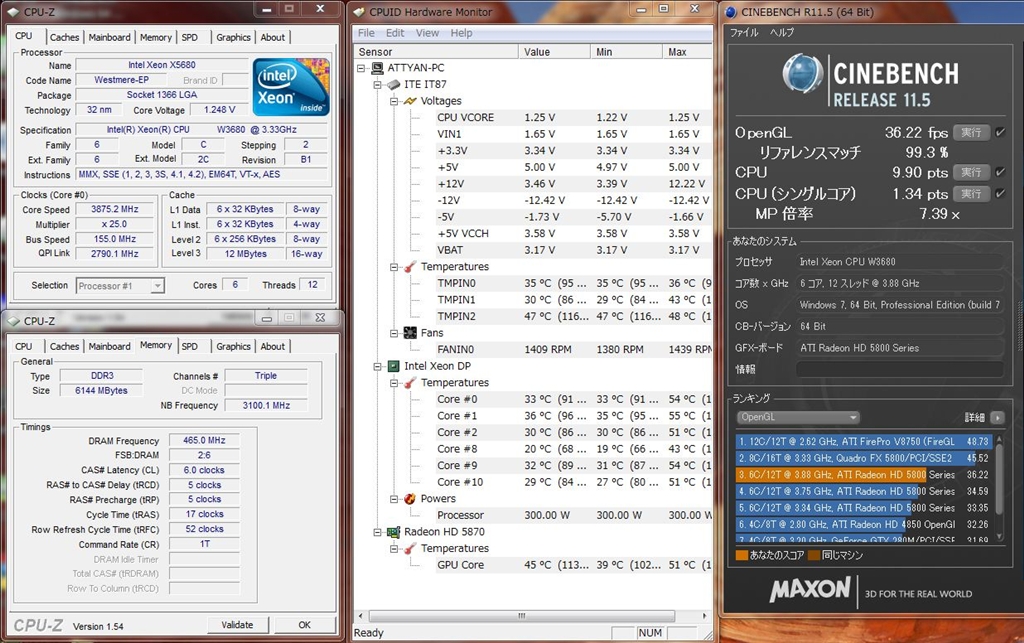Click the DRAM Frequency value 465.0 MHz
The image size is (1024, 643).
click(204, 441)
